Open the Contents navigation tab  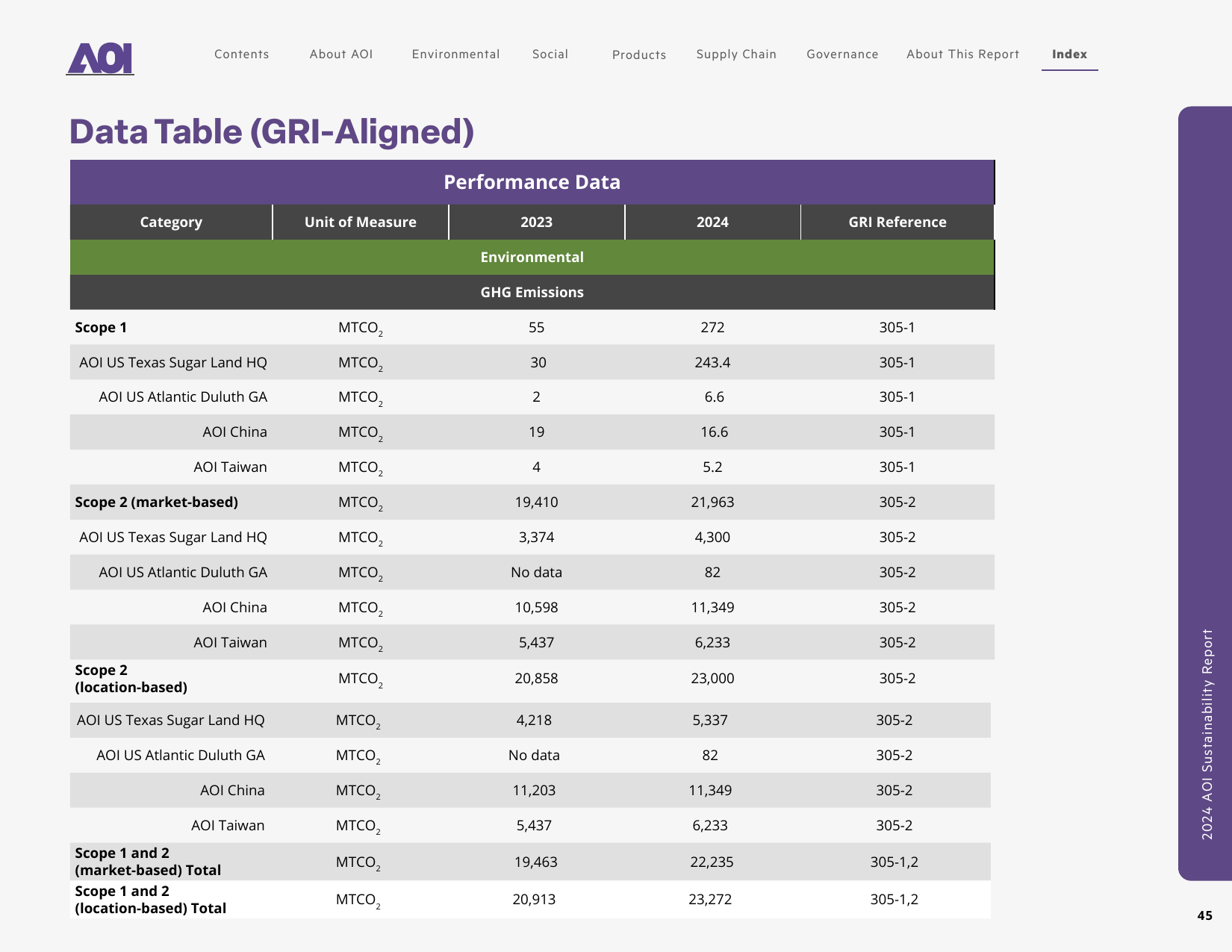tap(241, 55)
